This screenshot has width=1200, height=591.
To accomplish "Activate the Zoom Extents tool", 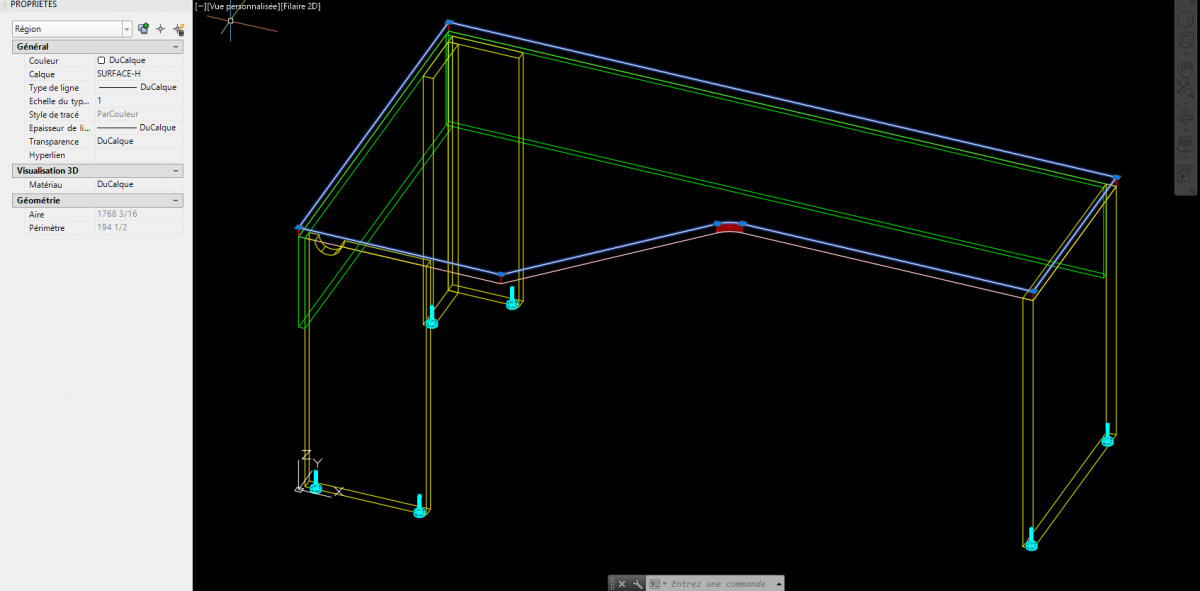I will pyautogui.click(x=1184, y=92).
